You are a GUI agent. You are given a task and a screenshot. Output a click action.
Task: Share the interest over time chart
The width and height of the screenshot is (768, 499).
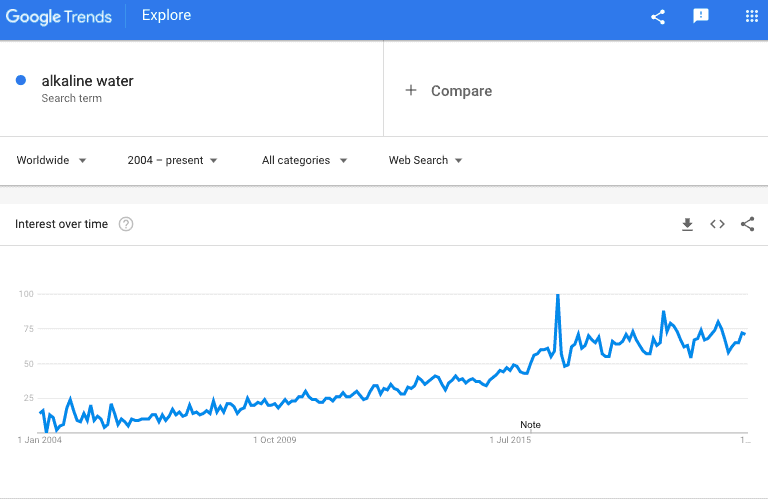pyautogui.click(x=747, y=224)
